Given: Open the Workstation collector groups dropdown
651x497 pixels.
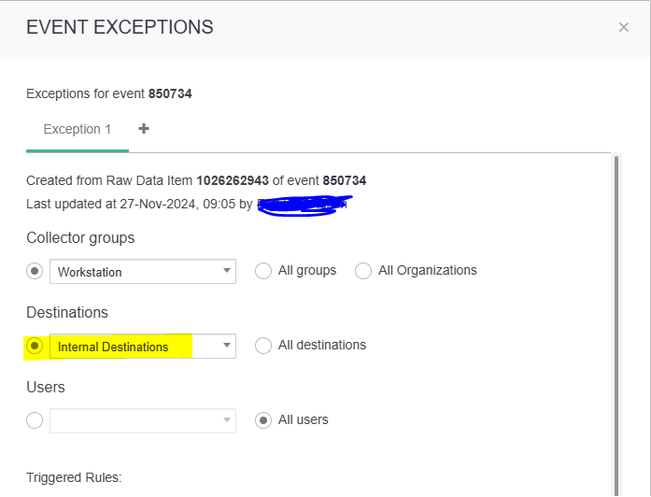Looking at the screenshot, I should (227, 271).
